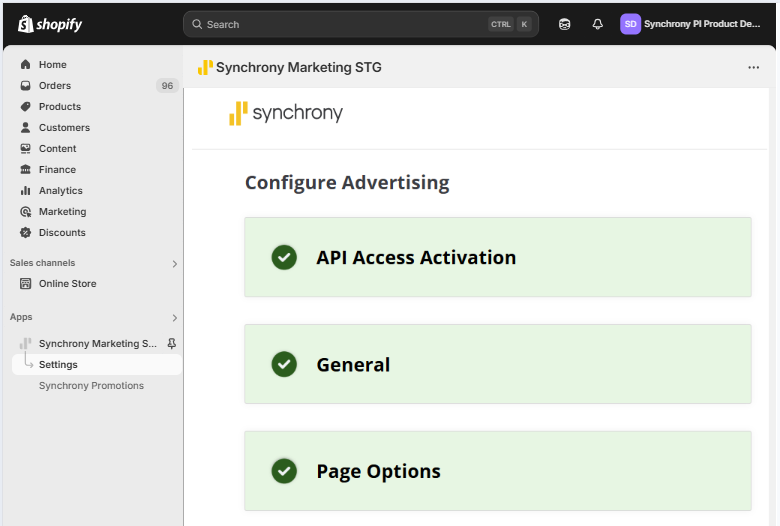This screenshot has width=780, height=526.
Task: Click the Synchrony logo in page header
Action: click(285, 113)
